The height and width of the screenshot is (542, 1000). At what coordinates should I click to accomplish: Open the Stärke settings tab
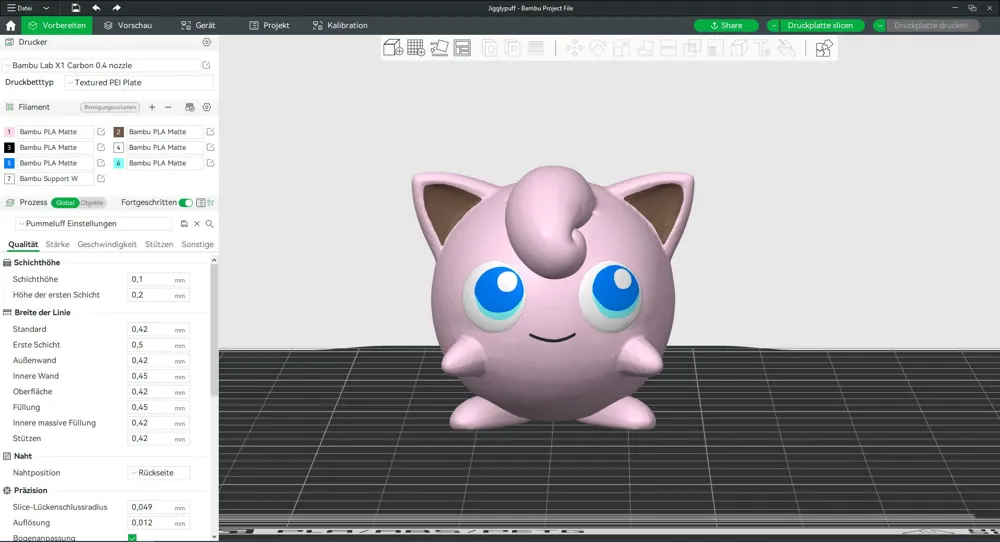[x=57, y=244]
